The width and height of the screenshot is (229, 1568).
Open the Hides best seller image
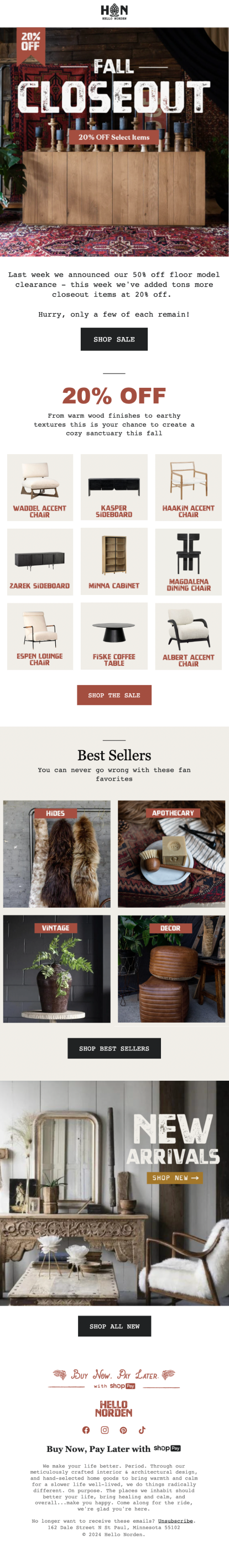point(56,854)
